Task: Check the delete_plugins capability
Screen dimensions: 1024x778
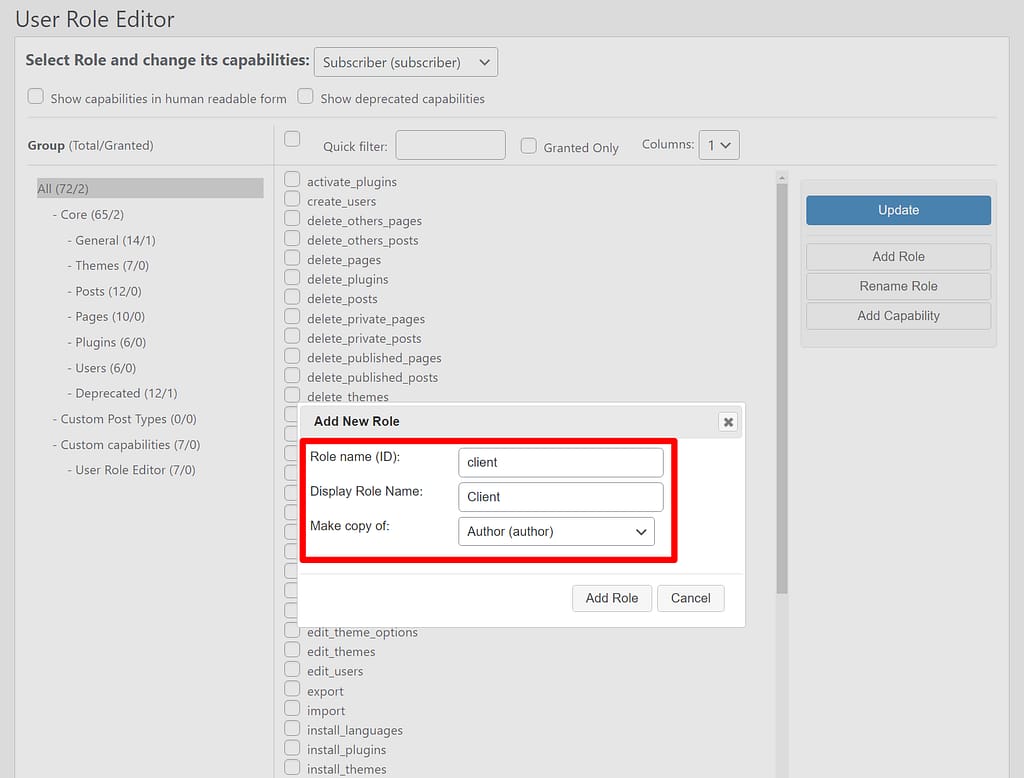Action: coord(292,278)
